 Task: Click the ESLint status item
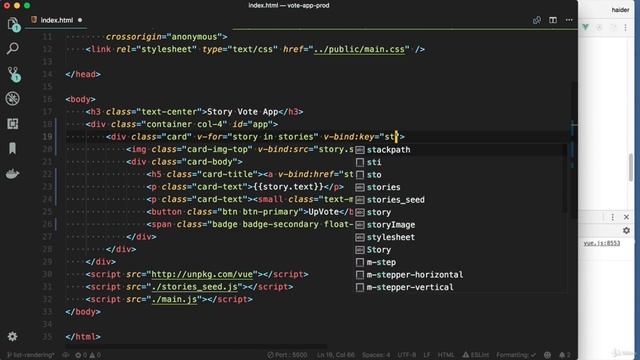[476, 355]
